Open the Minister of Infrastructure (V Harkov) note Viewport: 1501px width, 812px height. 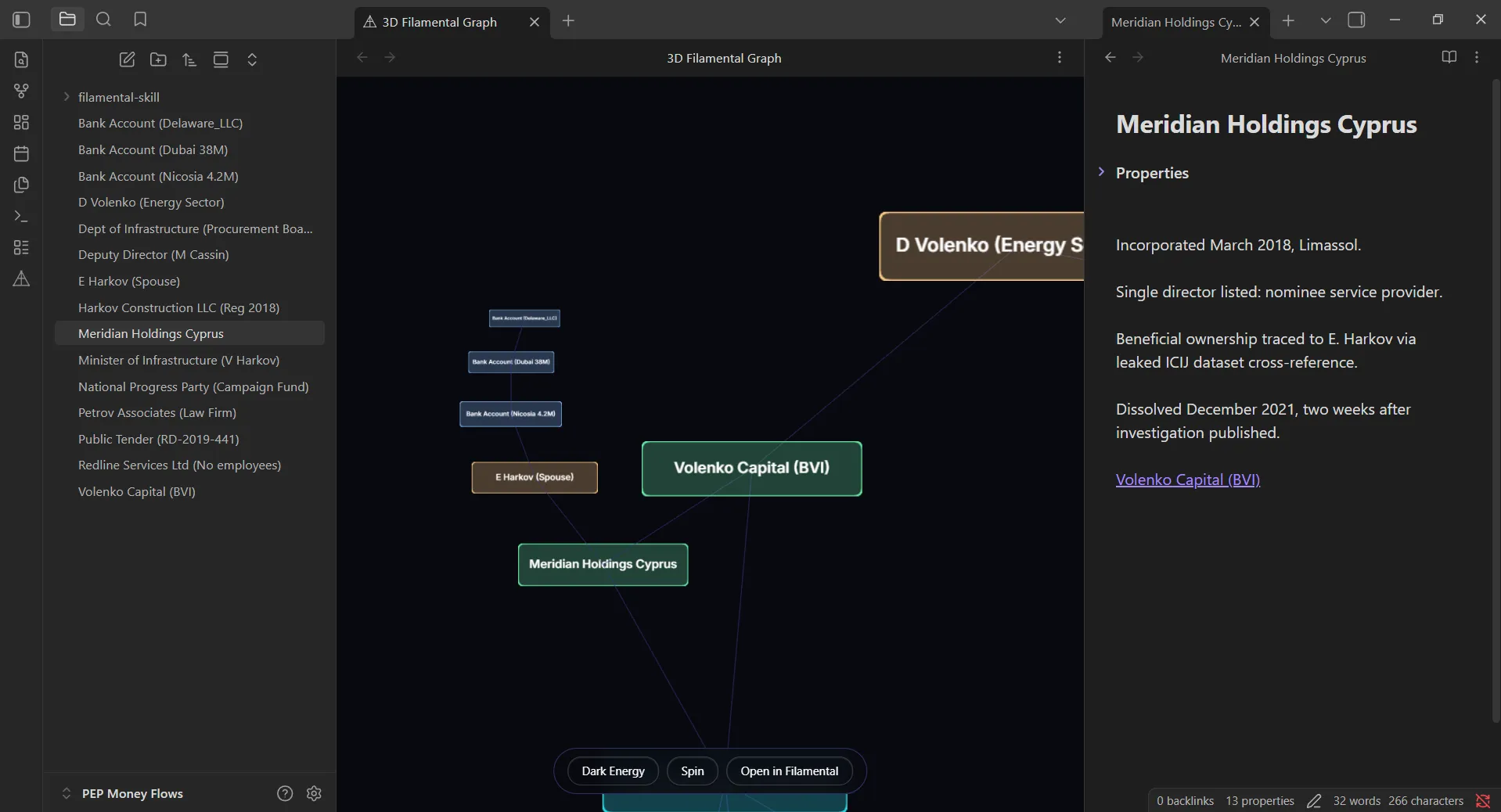[189, 360]
